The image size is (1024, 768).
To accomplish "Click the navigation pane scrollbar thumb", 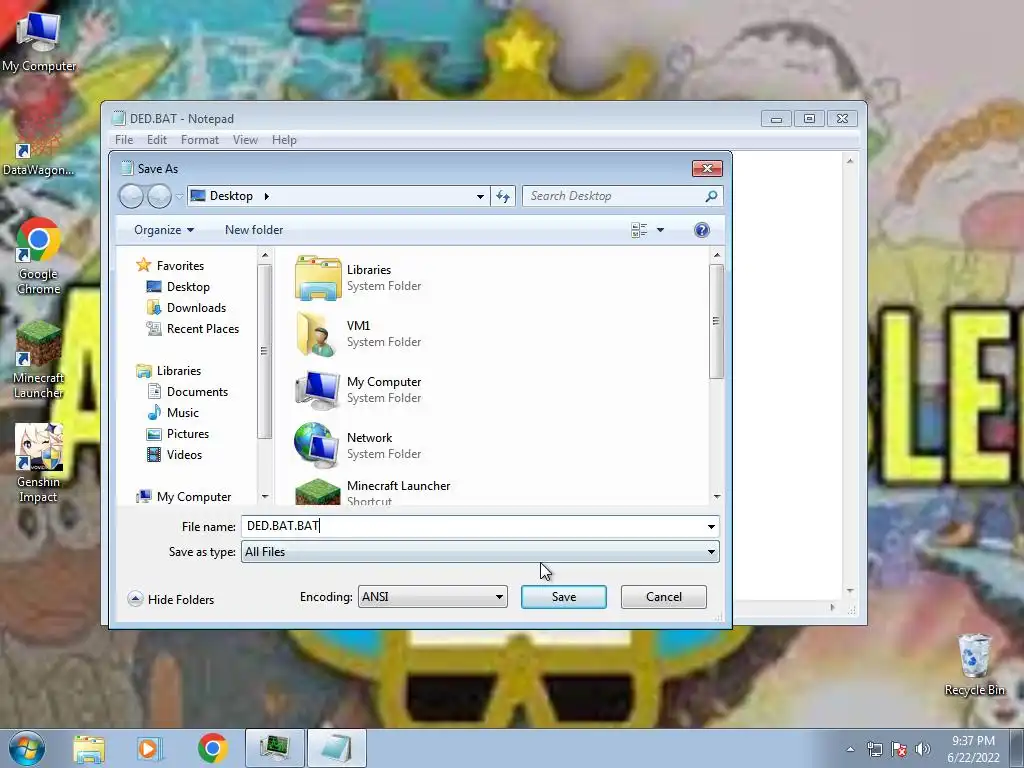I will click(x=264, y=351).
